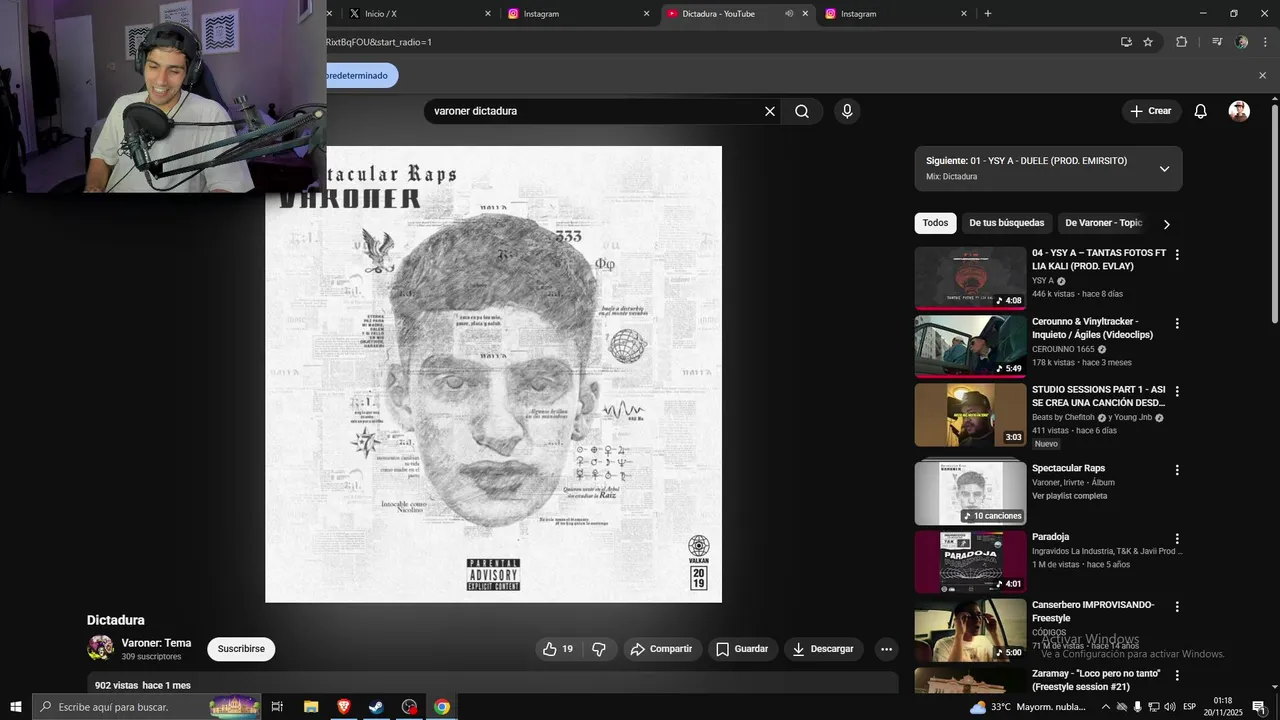Image resolution: width=1280 pixels, height=720 pixels.
Task: Open options menu for STUDIO SESSIONS PART 1
Action: coord(1177,391)
